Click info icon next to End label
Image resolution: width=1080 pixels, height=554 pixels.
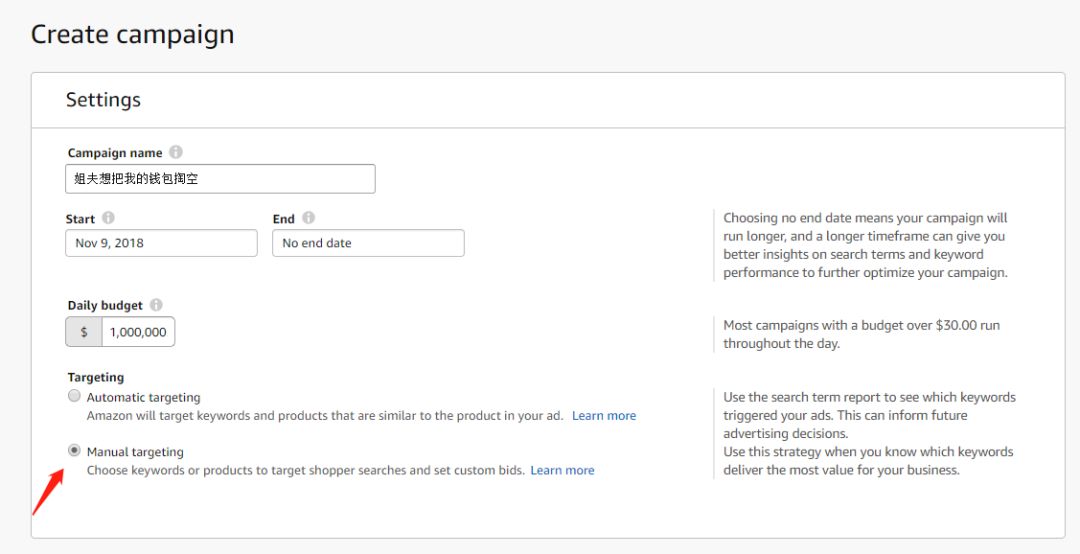(x=308, y=218)
